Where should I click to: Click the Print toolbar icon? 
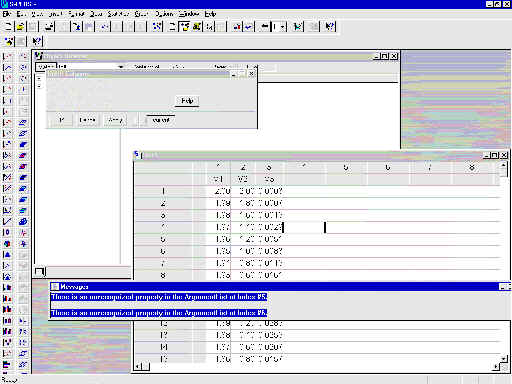pos(50,27)
